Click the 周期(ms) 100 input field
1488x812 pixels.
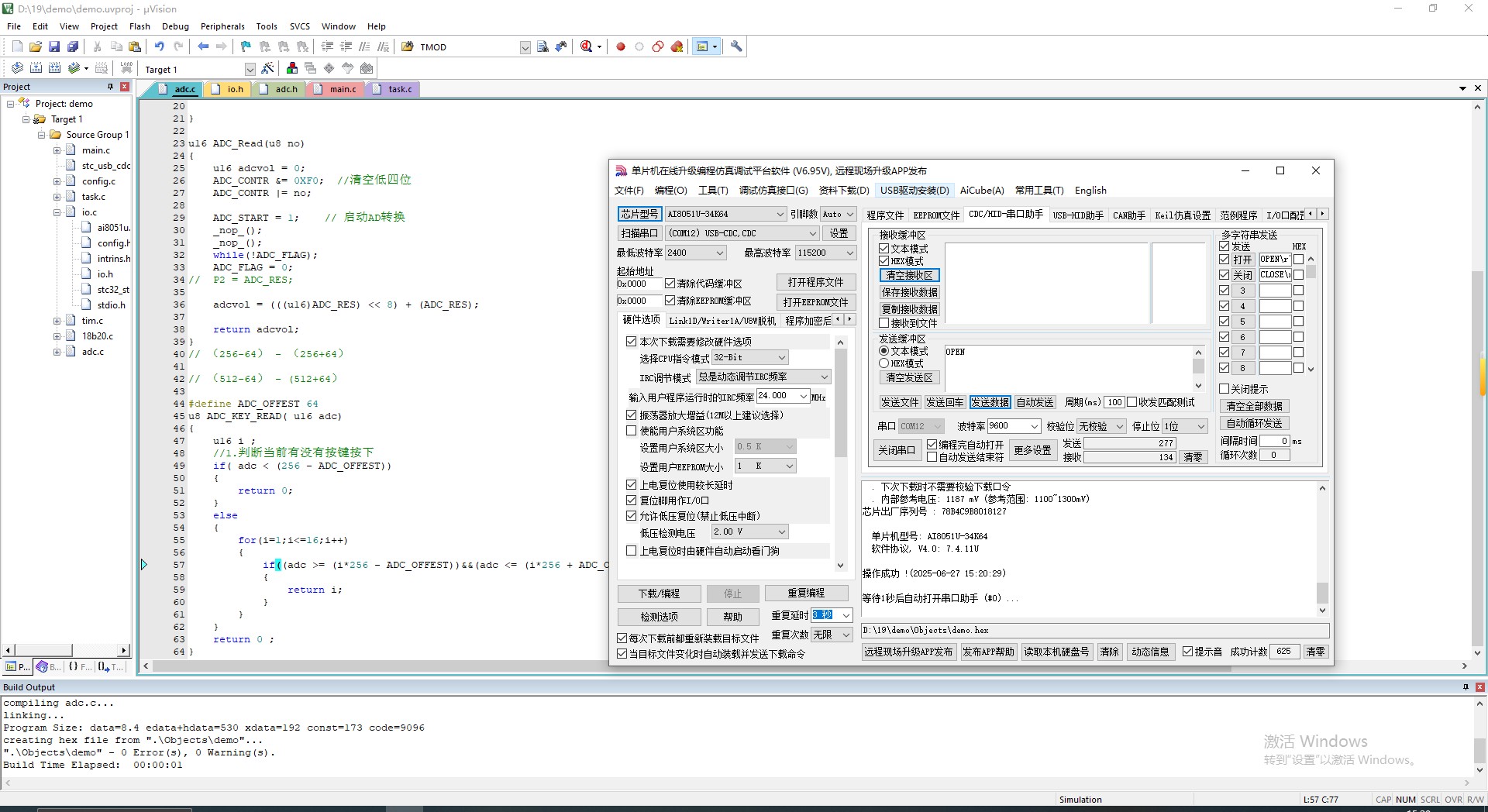(1114, 402)
